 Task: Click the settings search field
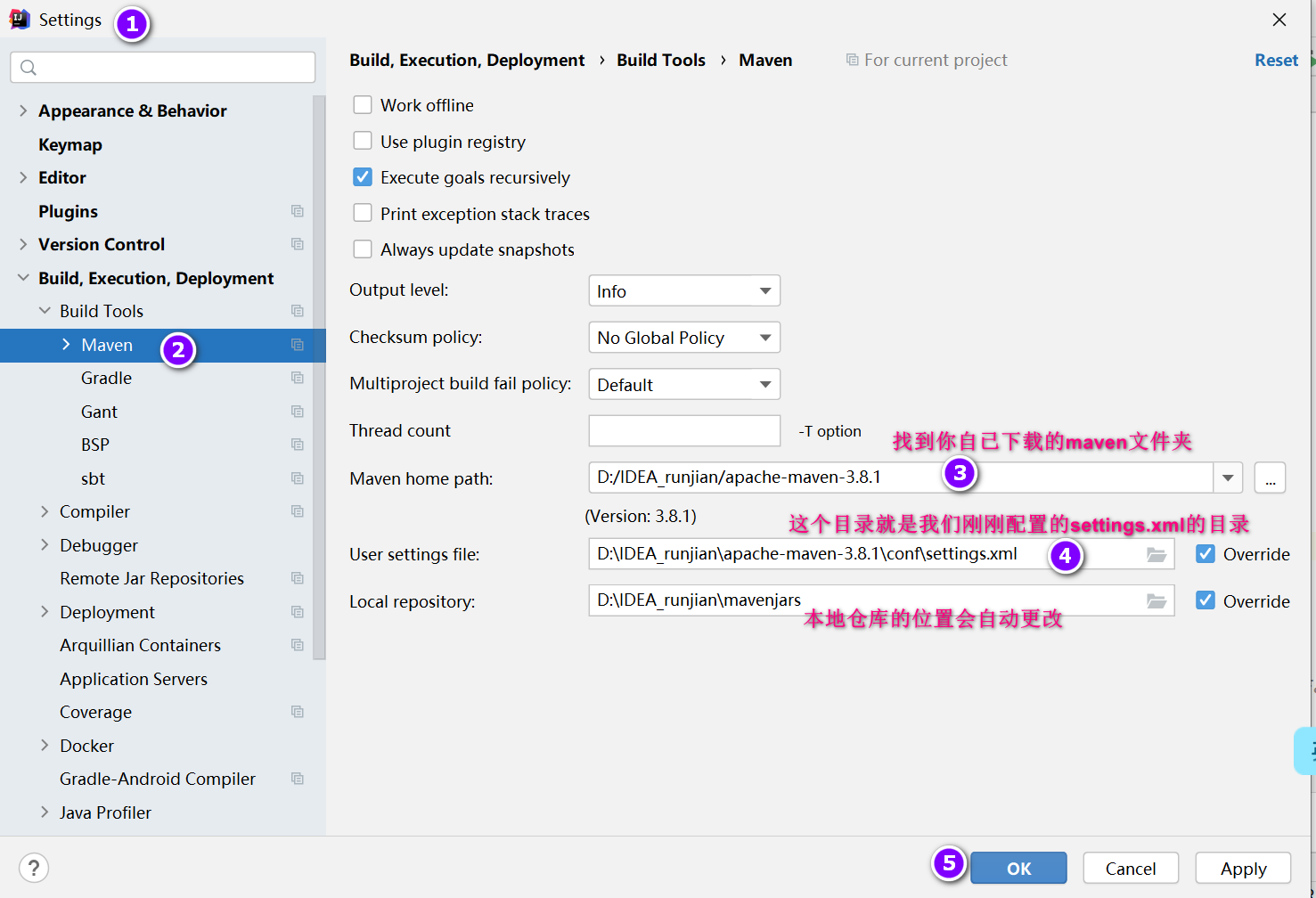tap(163, 68)
